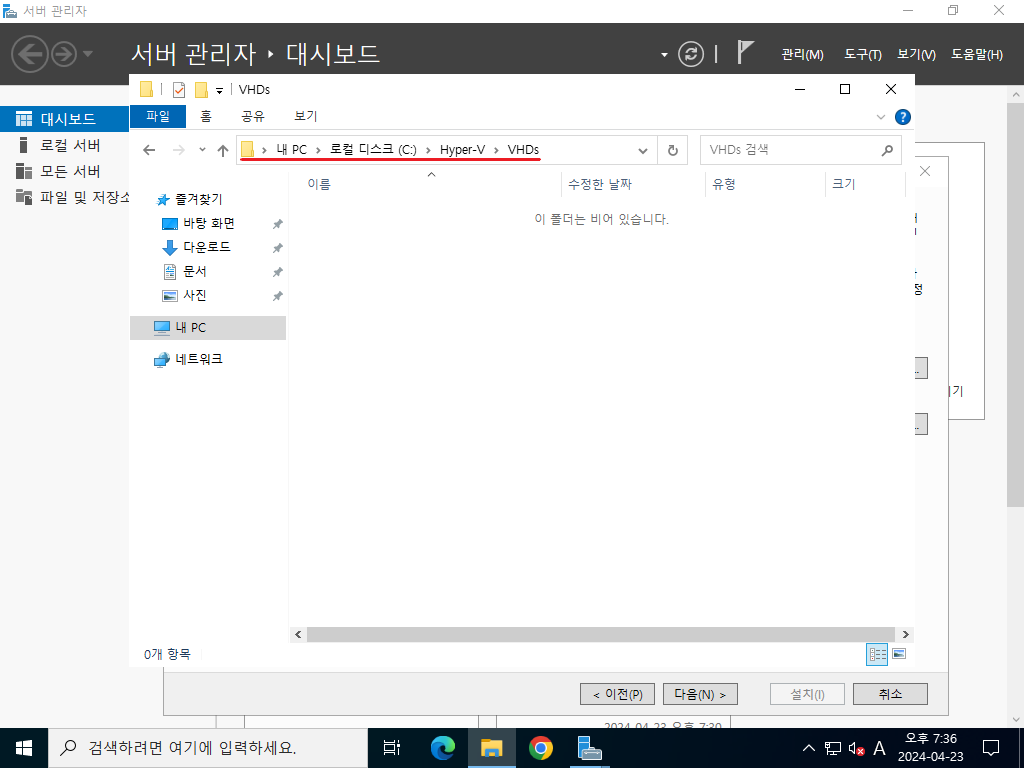Go back in the Explorer window
This screenshot has width=1024, height=768.
[x=150, y=150]
